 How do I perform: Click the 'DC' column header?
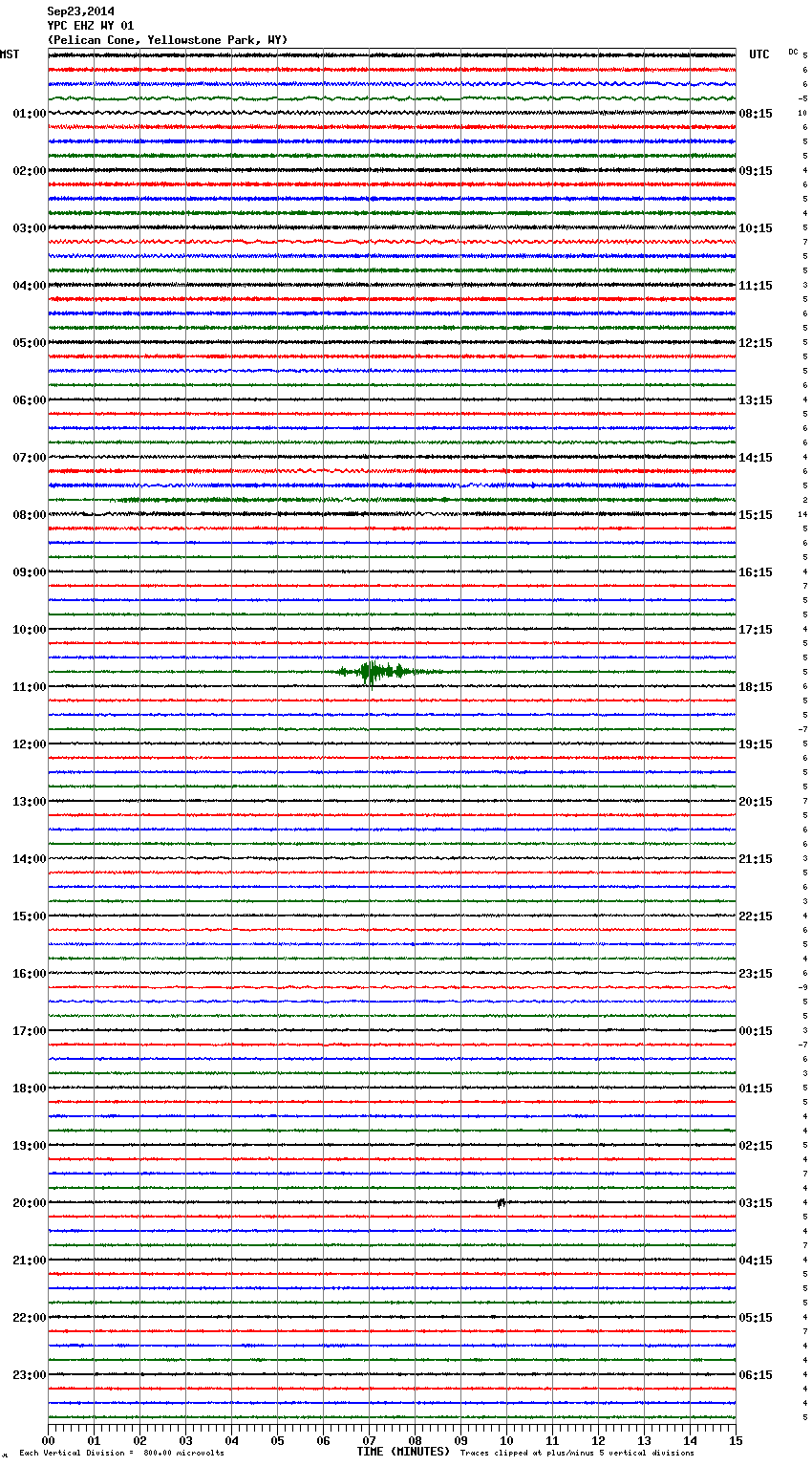coord(793,52)
